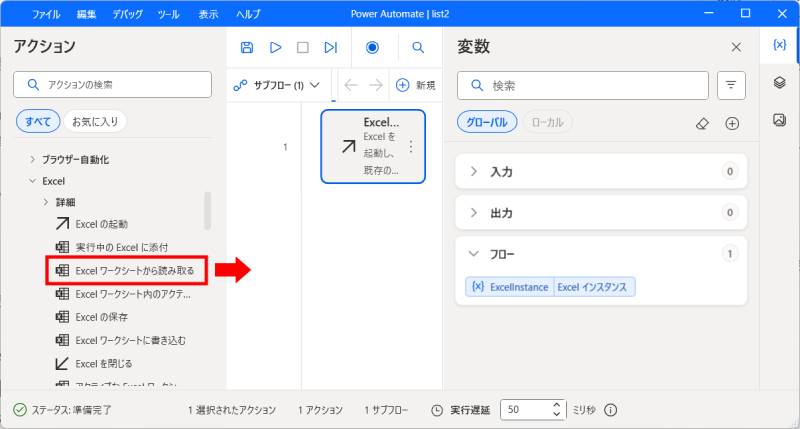The width and height of the screenshot is (800, 429).
Task: Select Excel ワークシートに書き込む action
Action: tap(121, 340)
